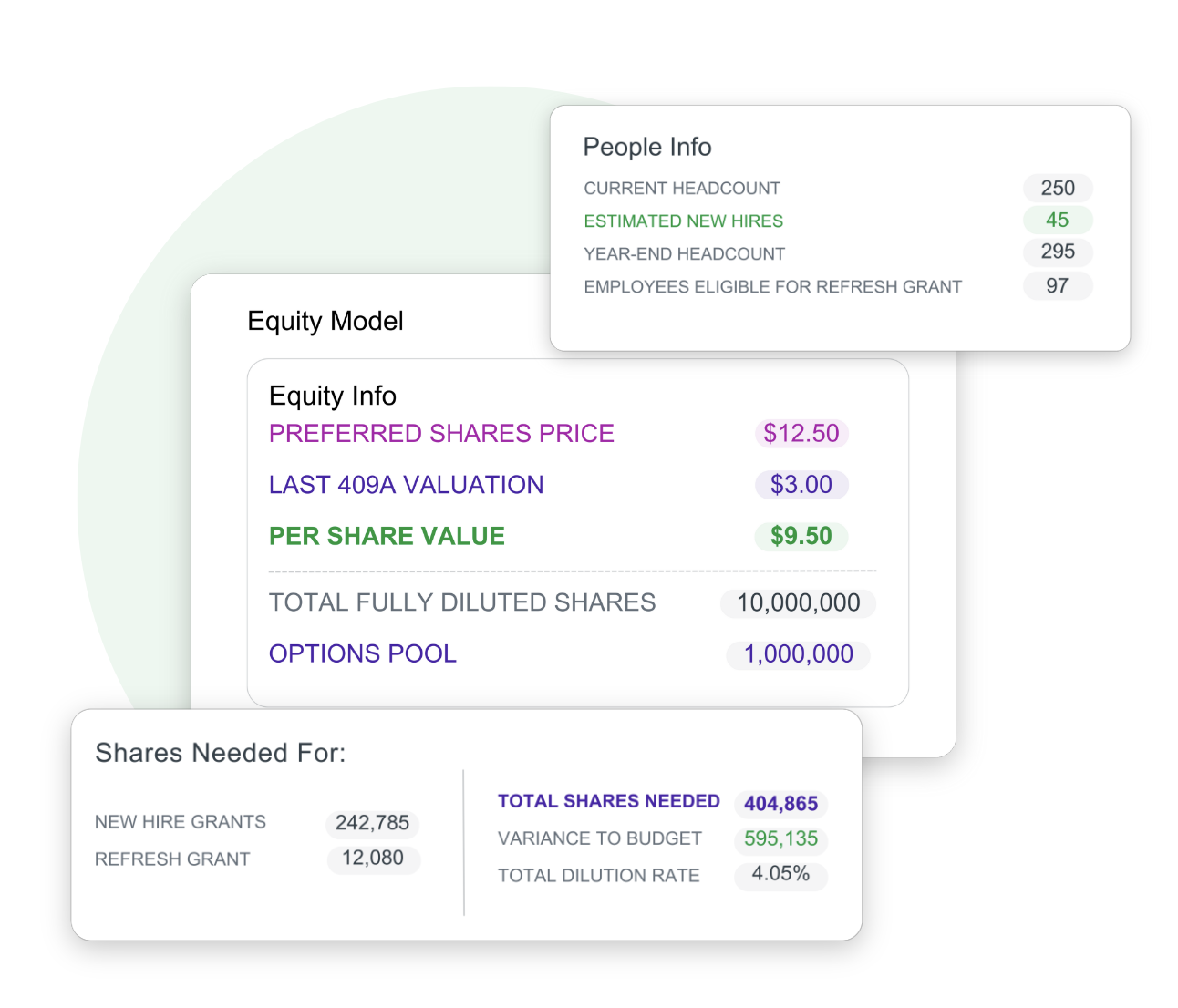
Task: Click the Refresh Grant value 12,080
Action: [x=373, y=859]
